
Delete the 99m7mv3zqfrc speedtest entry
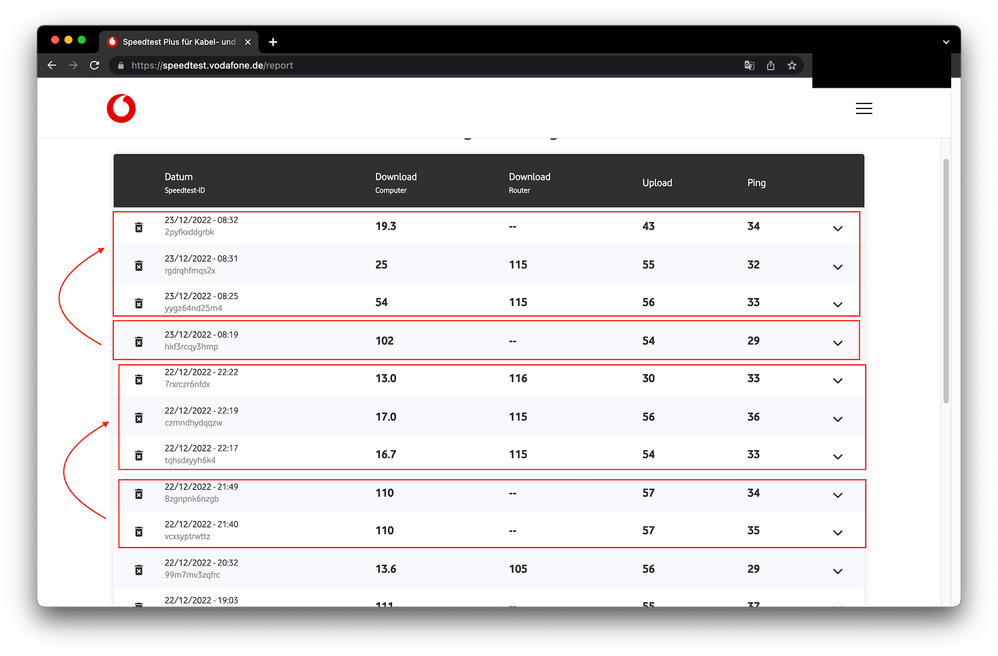[139, 569]
